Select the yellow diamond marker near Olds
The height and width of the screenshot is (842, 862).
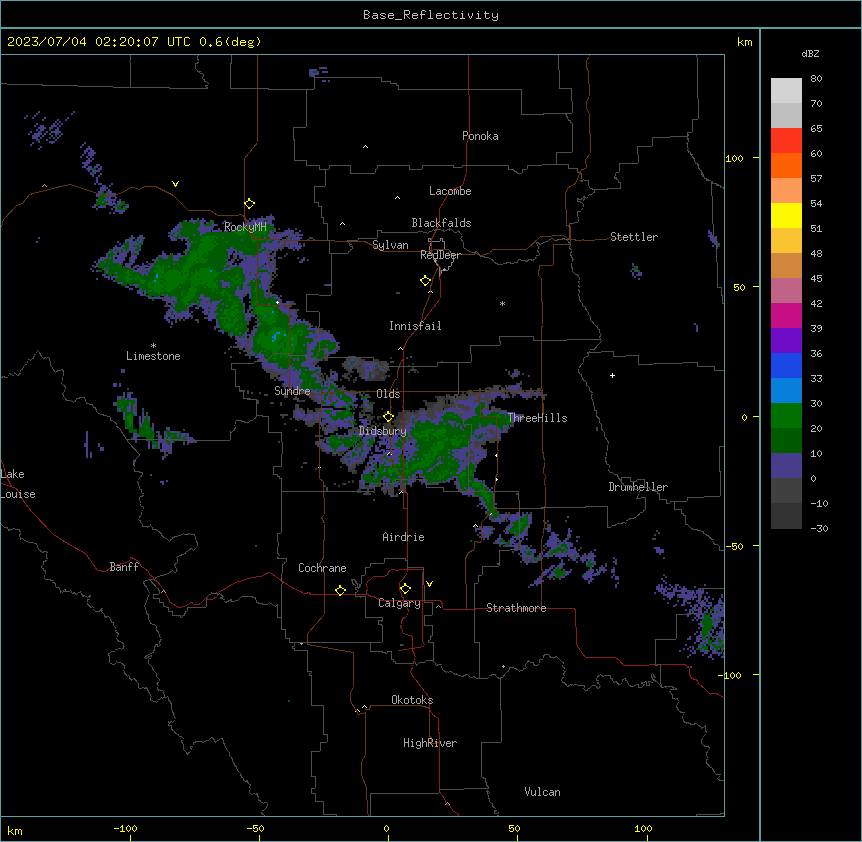[x=389, y=417]
